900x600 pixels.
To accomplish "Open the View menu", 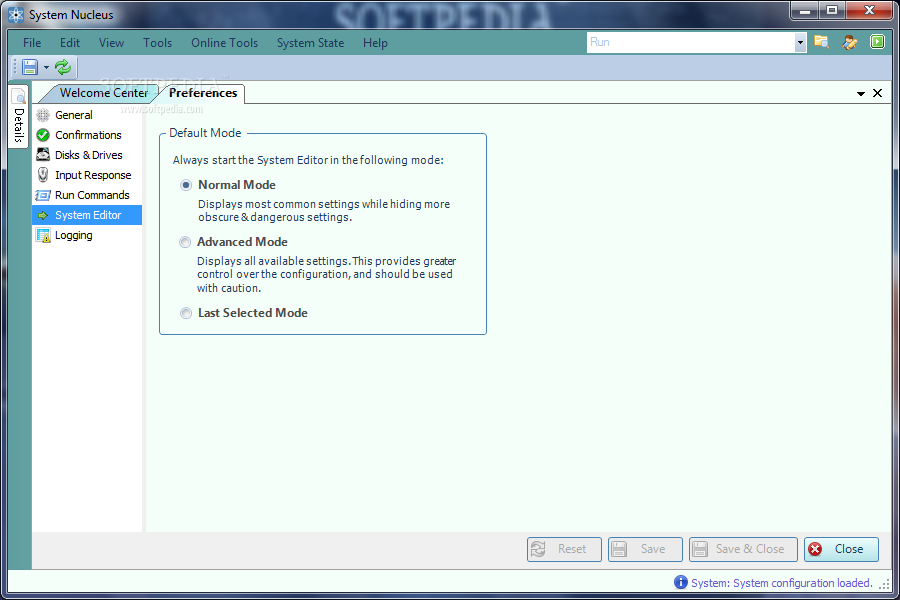I will 111,43.
